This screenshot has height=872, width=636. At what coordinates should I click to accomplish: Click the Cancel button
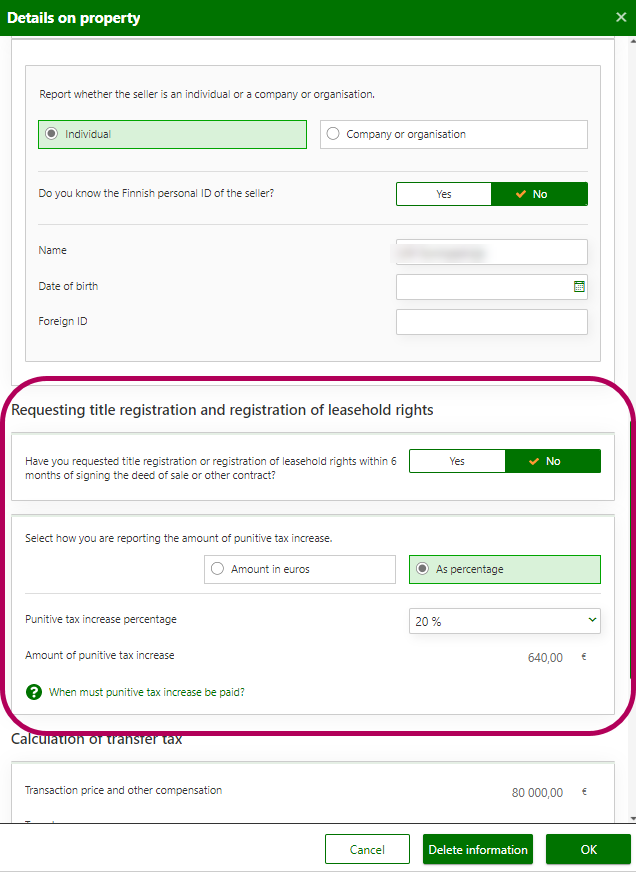pyautogui.click(x=367, y=849)
